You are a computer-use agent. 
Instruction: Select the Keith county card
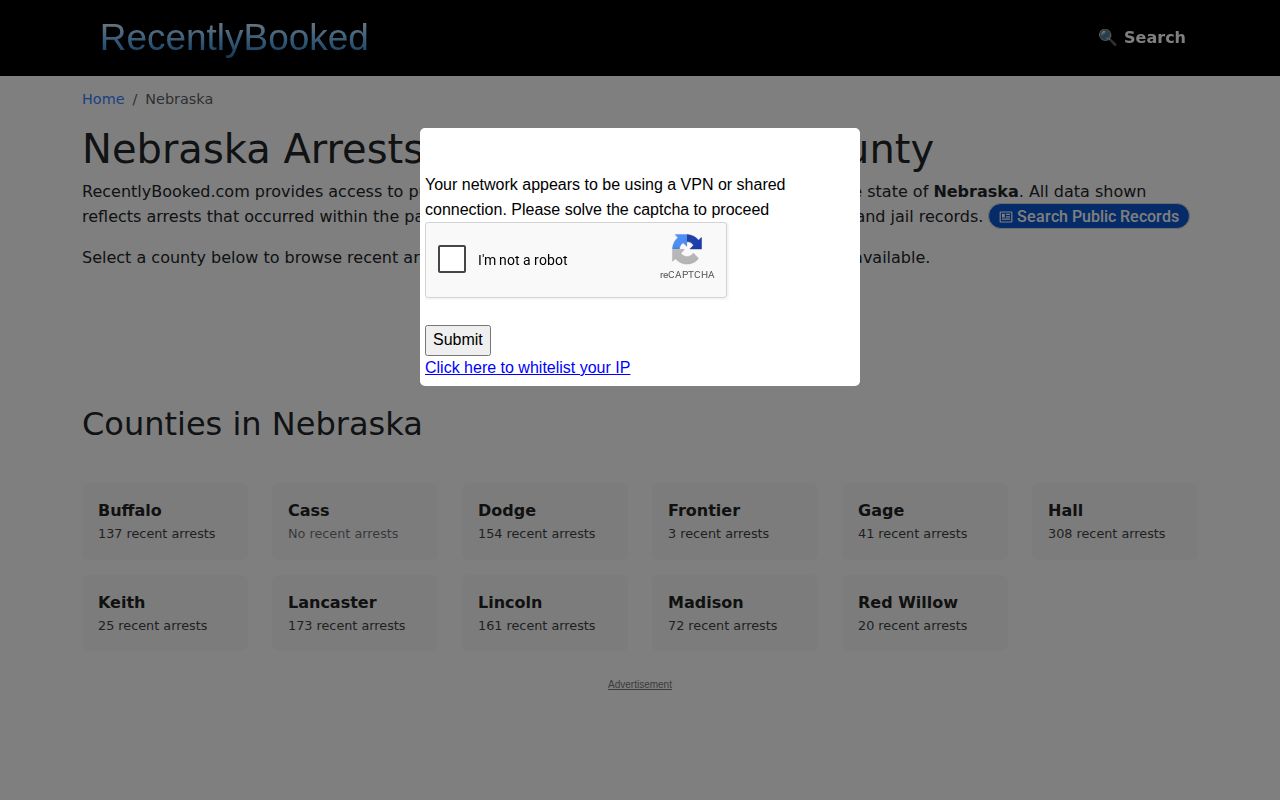[165, 613]
